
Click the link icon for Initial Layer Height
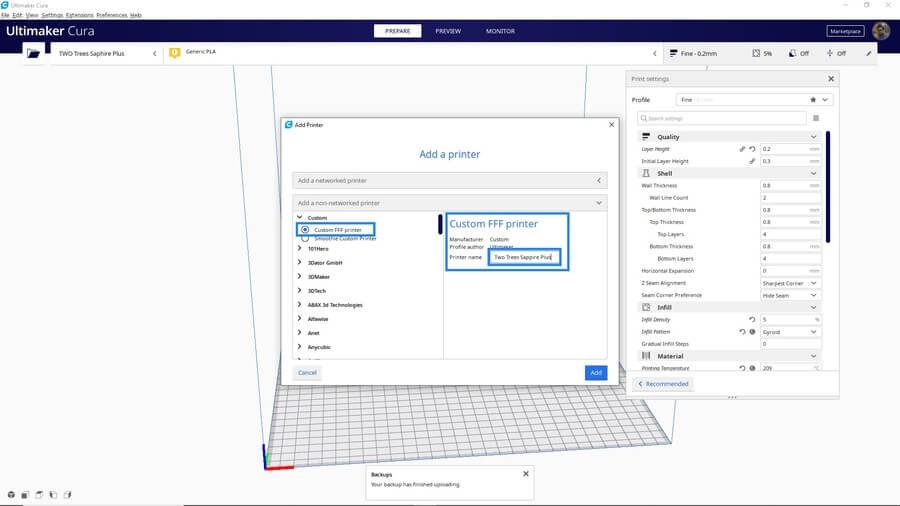(752, 161)
